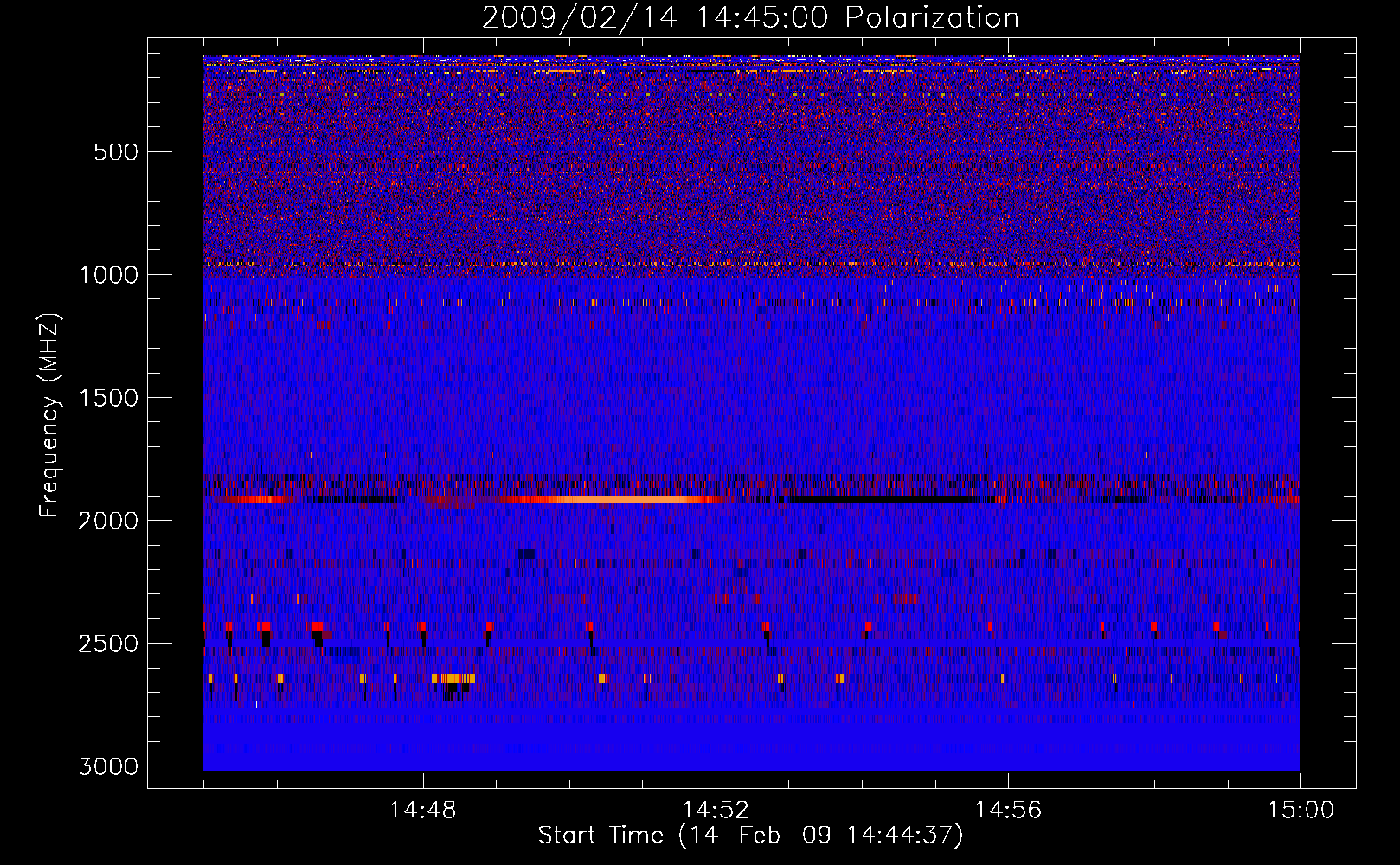Click the 1000 frequency tick label
Image resolution: width=1400 pixels, height=865 pixels.
pyautogui.click(x=108, y=275)
